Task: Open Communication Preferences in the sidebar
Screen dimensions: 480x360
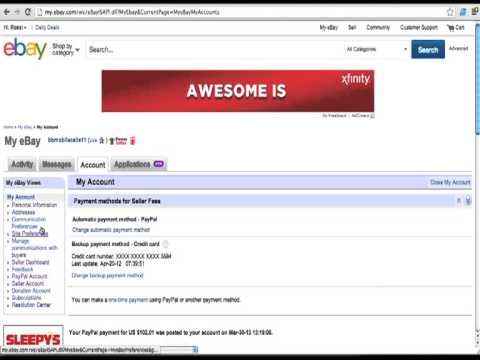Action: 29,223
